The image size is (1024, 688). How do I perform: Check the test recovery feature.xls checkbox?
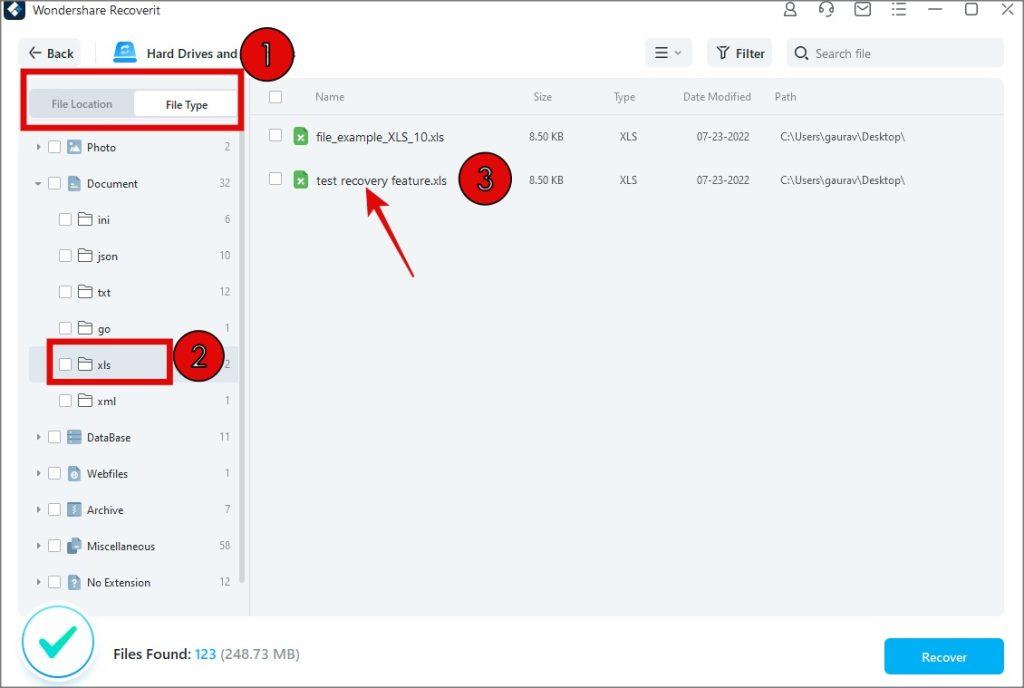276,178
